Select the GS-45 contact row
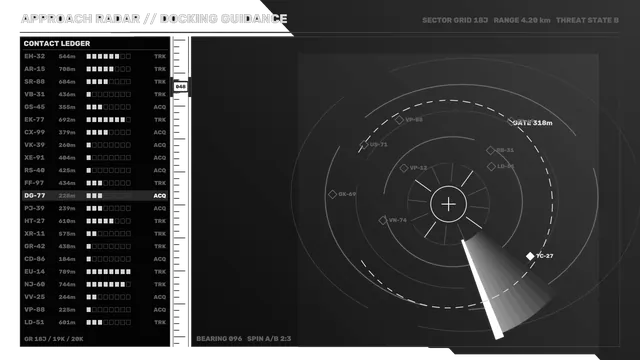The image size is (640, 360). (x=95, y=107)
